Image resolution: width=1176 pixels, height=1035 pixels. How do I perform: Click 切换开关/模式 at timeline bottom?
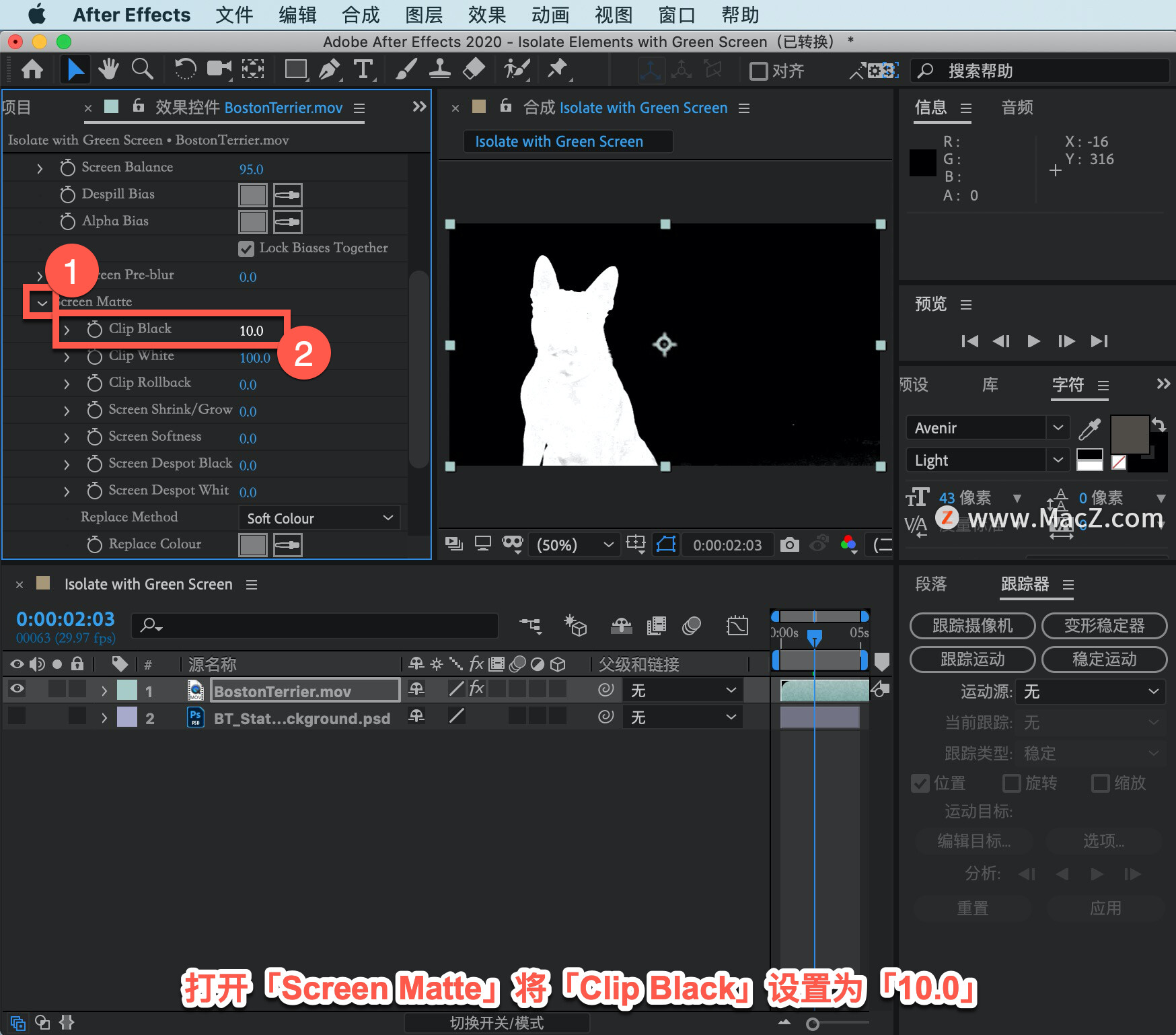(x=497, y=1023)
